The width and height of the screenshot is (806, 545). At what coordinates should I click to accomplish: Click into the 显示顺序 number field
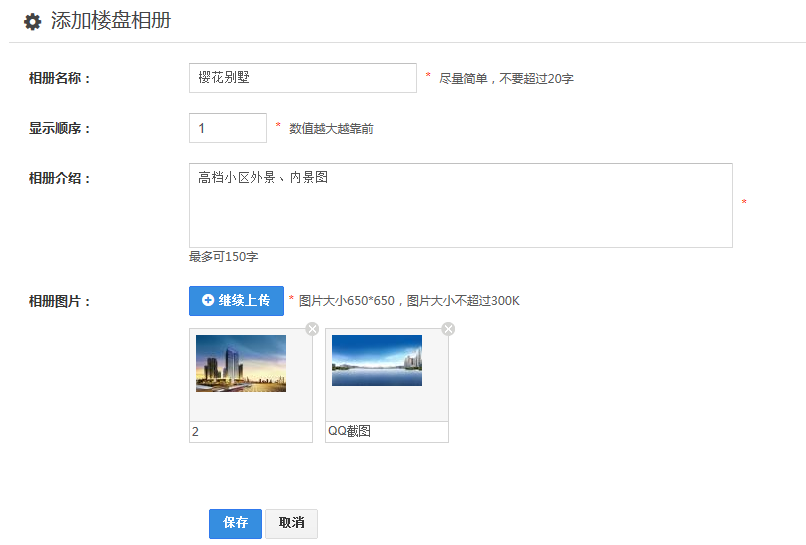click(228, 128)
